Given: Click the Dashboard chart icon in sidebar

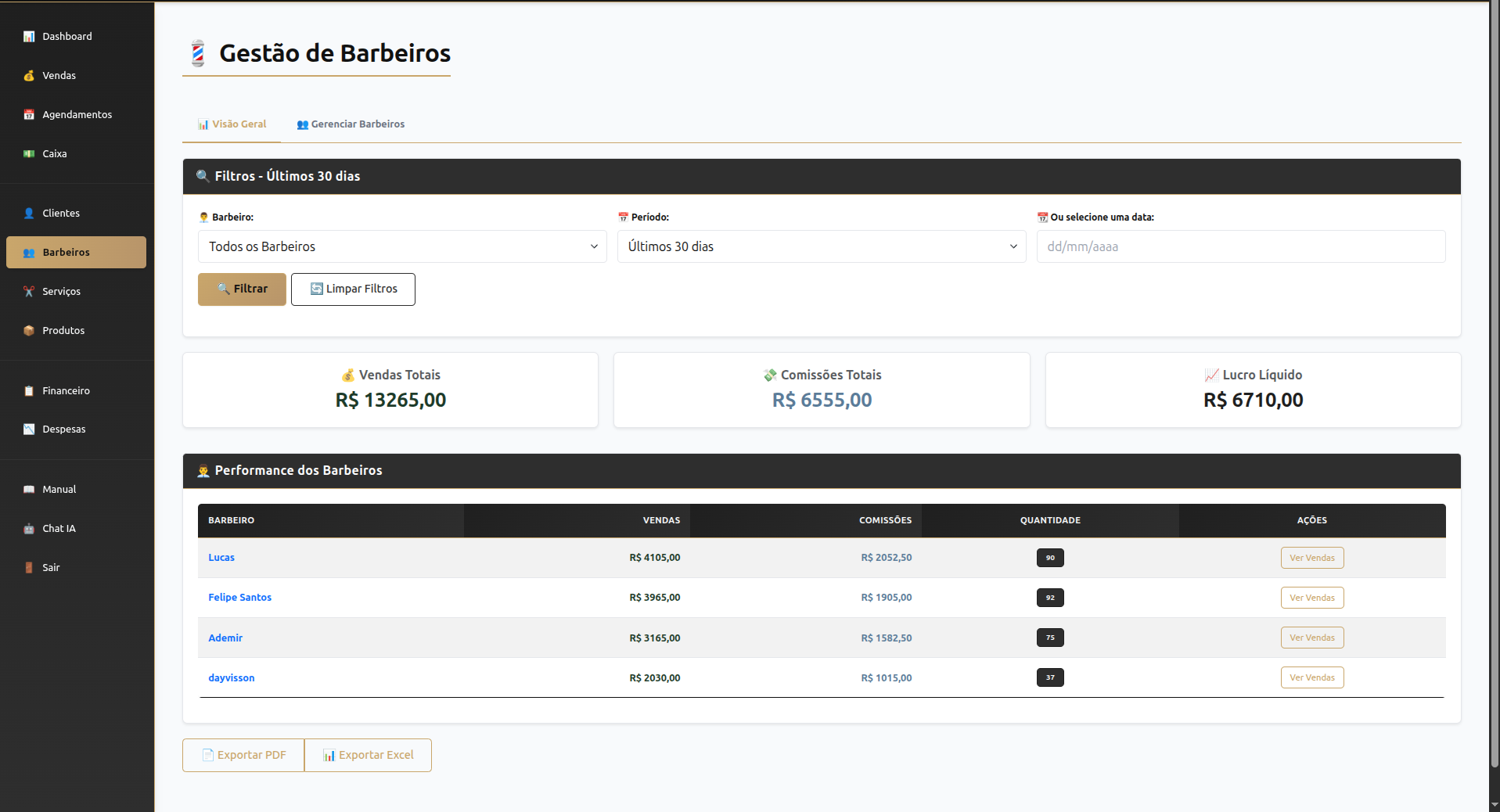Looking at the screenshot, I should 29,37.
